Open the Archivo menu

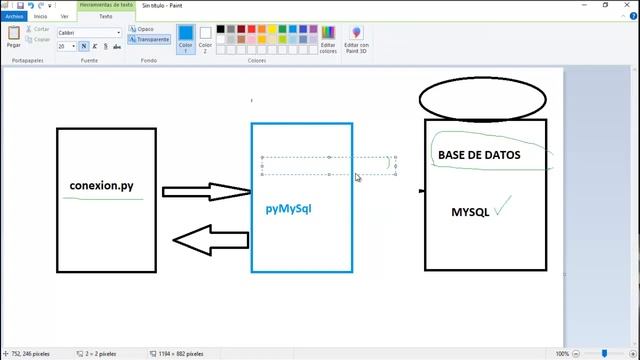pyautogui.click(x=14, y=16)
